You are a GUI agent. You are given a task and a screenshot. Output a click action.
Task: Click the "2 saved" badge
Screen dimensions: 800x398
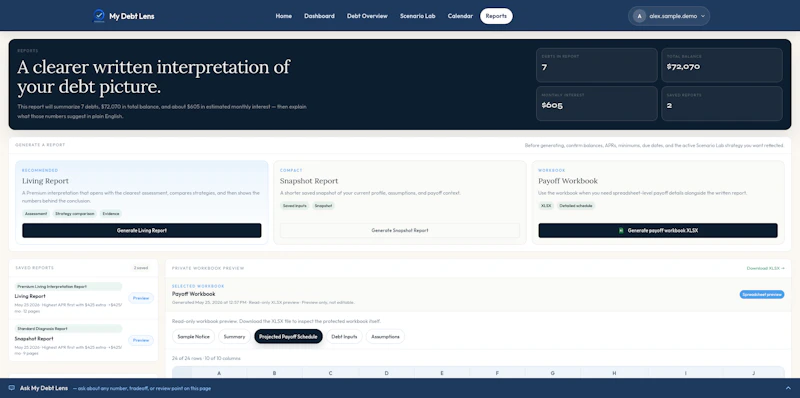(141, 268)
